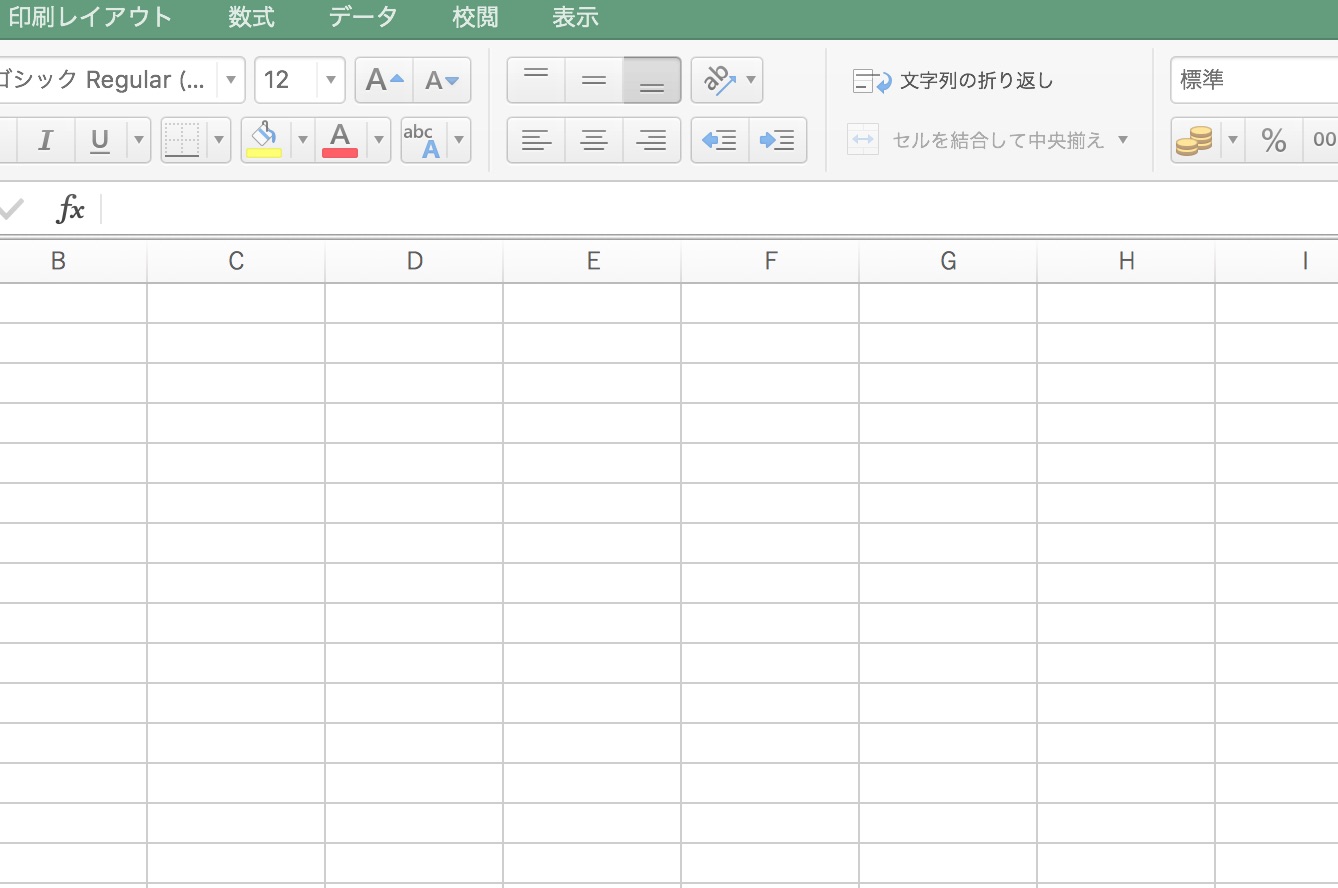Viewport: 1338px width, 888px height.
Task: Click the text orientation icon
Action: pyautogui.click(x=718, y=80)
